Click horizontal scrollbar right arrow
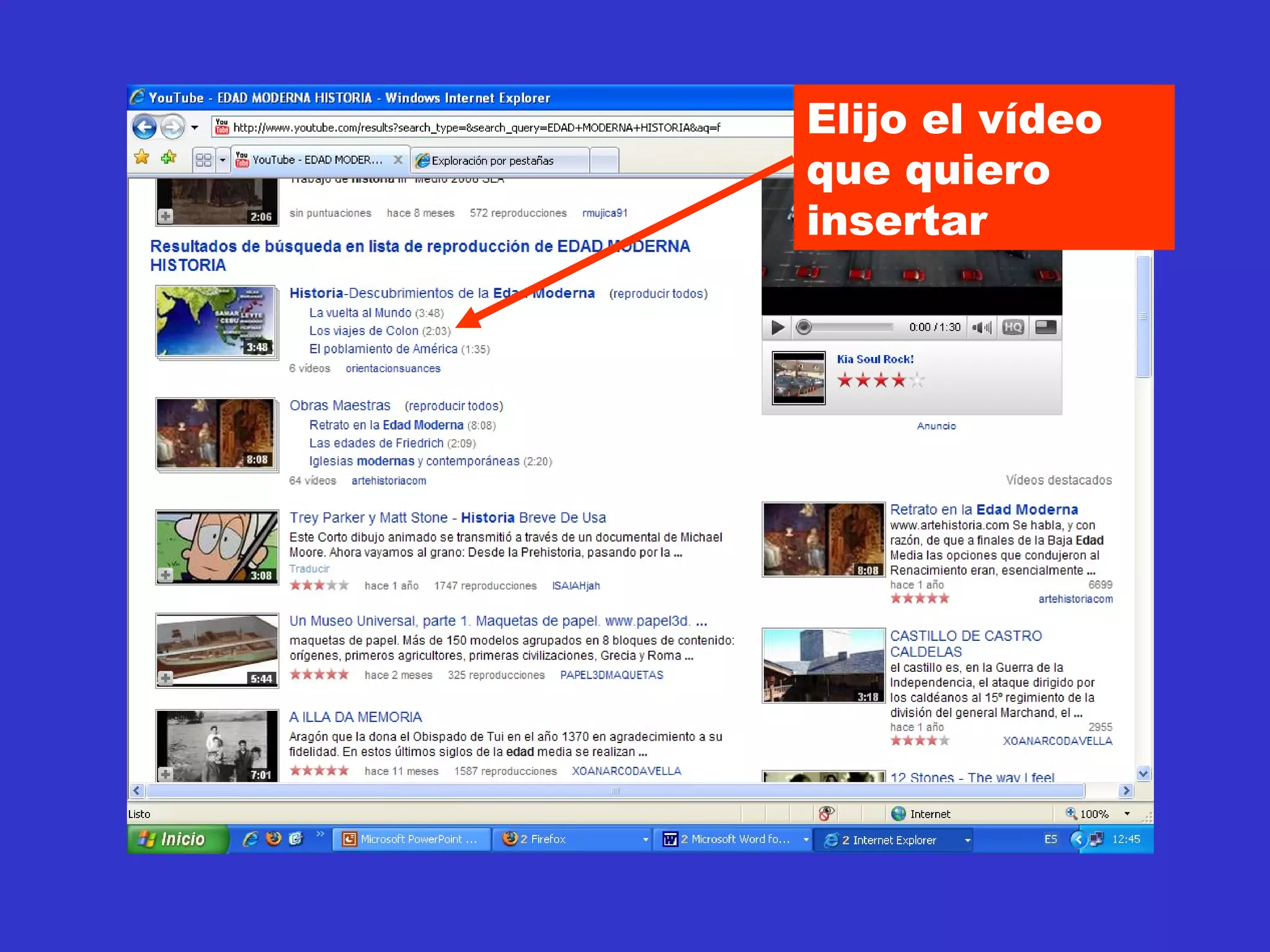1270x952 pixels. (1127, 791)
